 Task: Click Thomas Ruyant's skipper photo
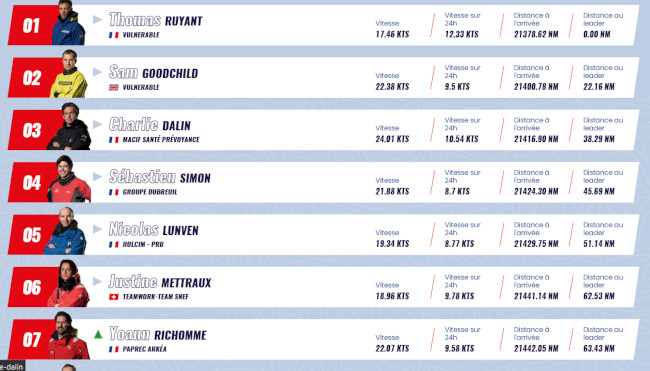tap(68, 22)
